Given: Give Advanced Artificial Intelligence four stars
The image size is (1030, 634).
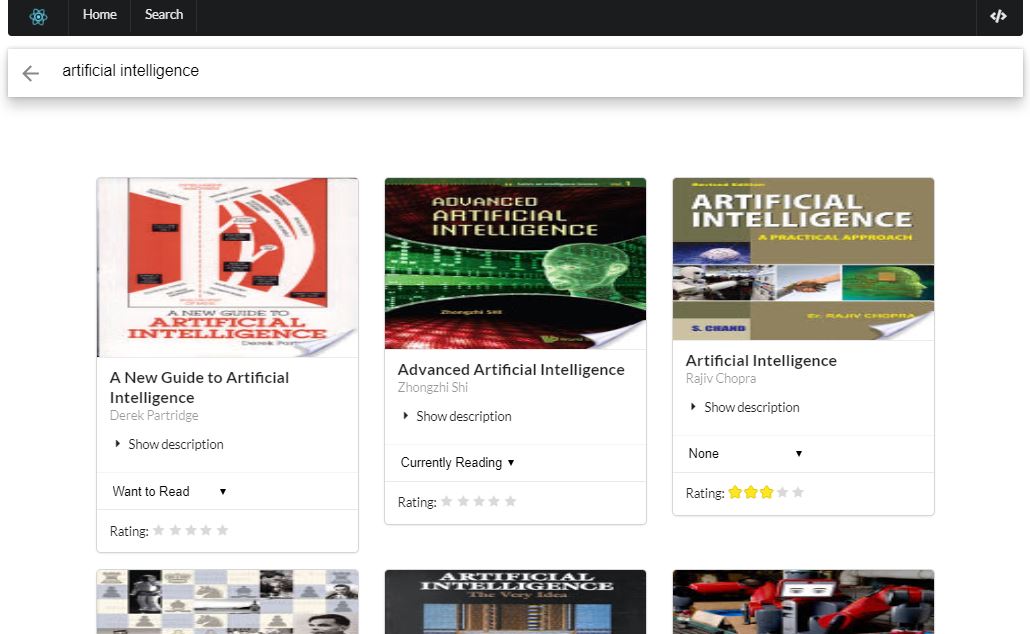Looking at the screenshot, I should (494, 501).
